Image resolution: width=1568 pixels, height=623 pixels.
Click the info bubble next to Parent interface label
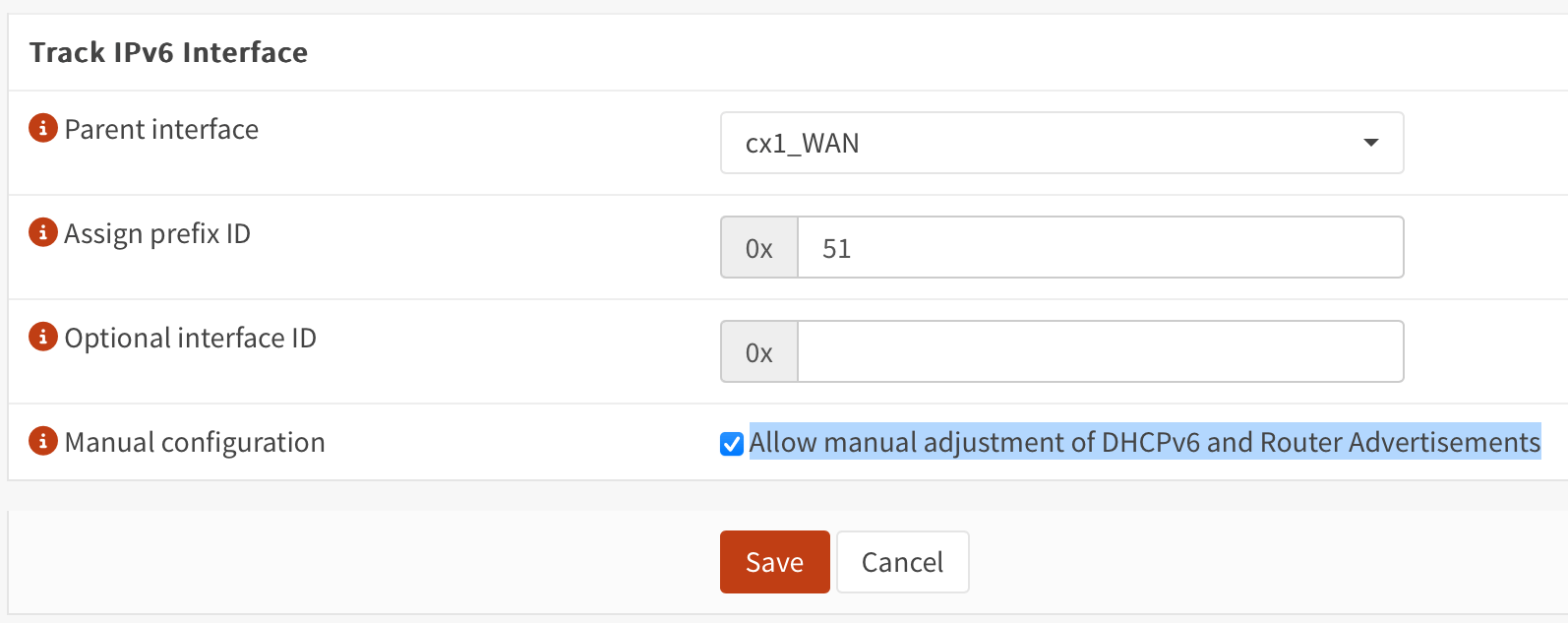pyautogui.click(x=43, y=128)
